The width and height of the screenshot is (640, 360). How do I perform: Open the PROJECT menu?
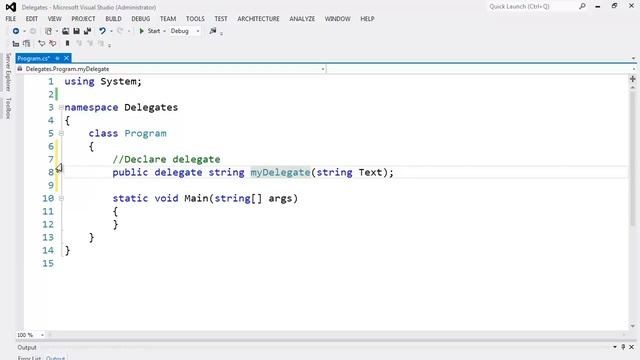pyautogui.click(x=83, y=19)
